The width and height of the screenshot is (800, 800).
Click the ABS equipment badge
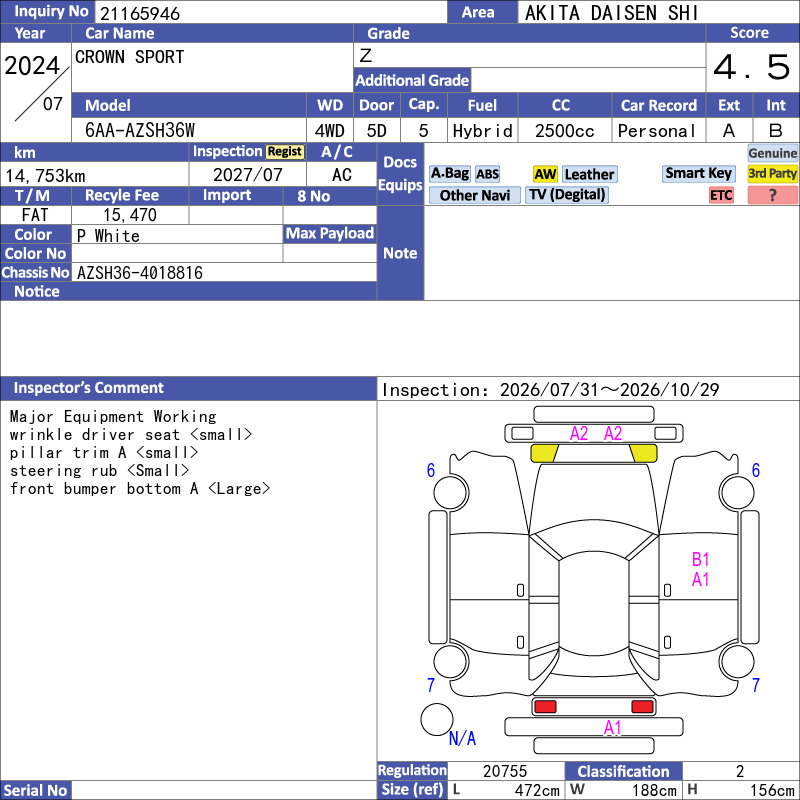[487, 174]
